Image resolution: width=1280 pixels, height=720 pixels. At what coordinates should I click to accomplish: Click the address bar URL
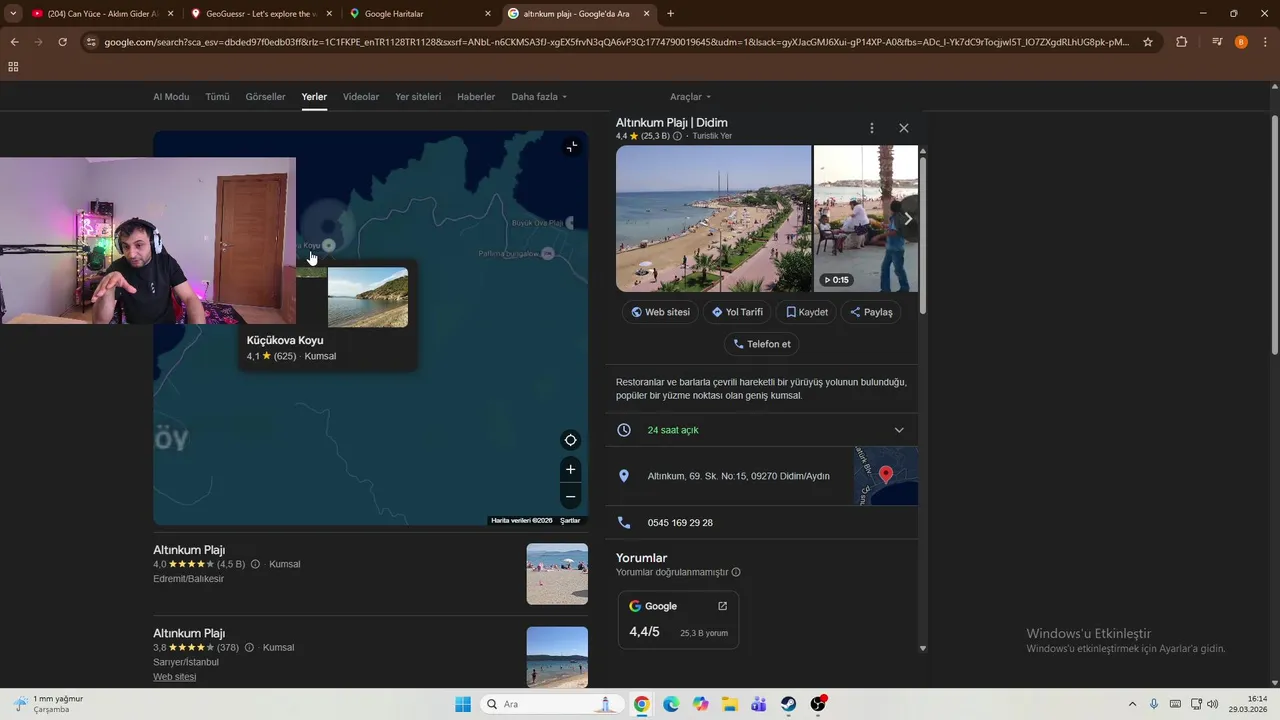point(617,42)
